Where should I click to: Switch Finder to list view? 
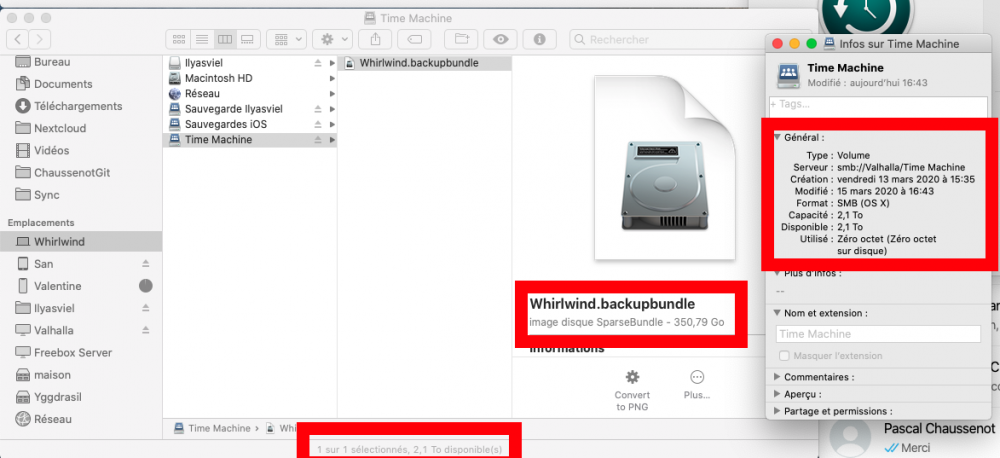[202, 39]
